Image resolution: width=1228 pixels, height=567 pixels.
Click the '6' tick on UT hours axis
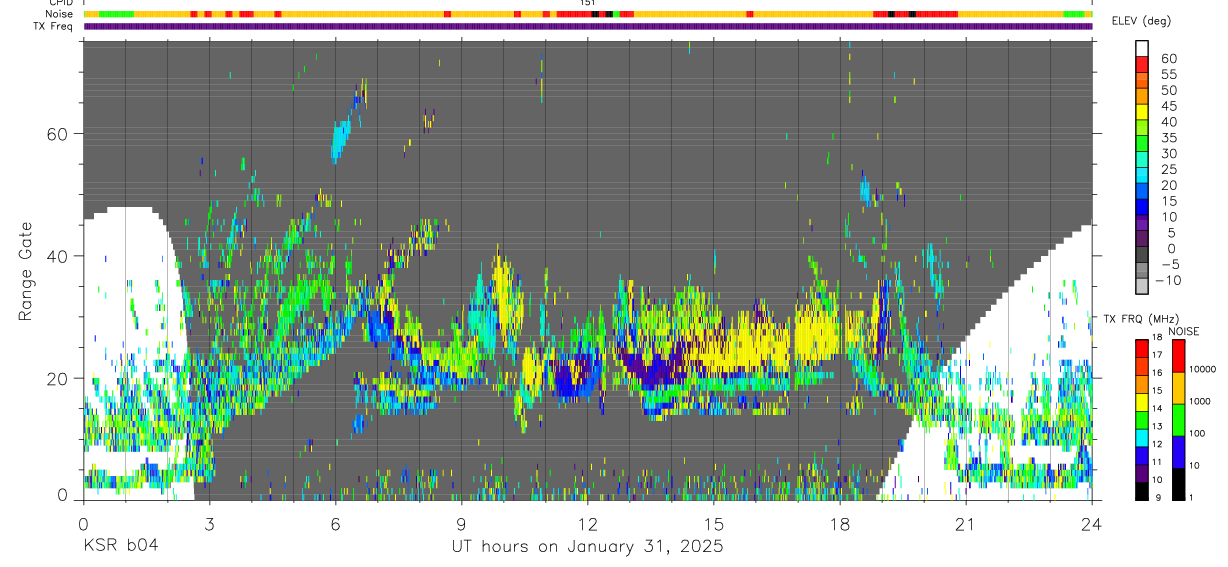(335, 523)
